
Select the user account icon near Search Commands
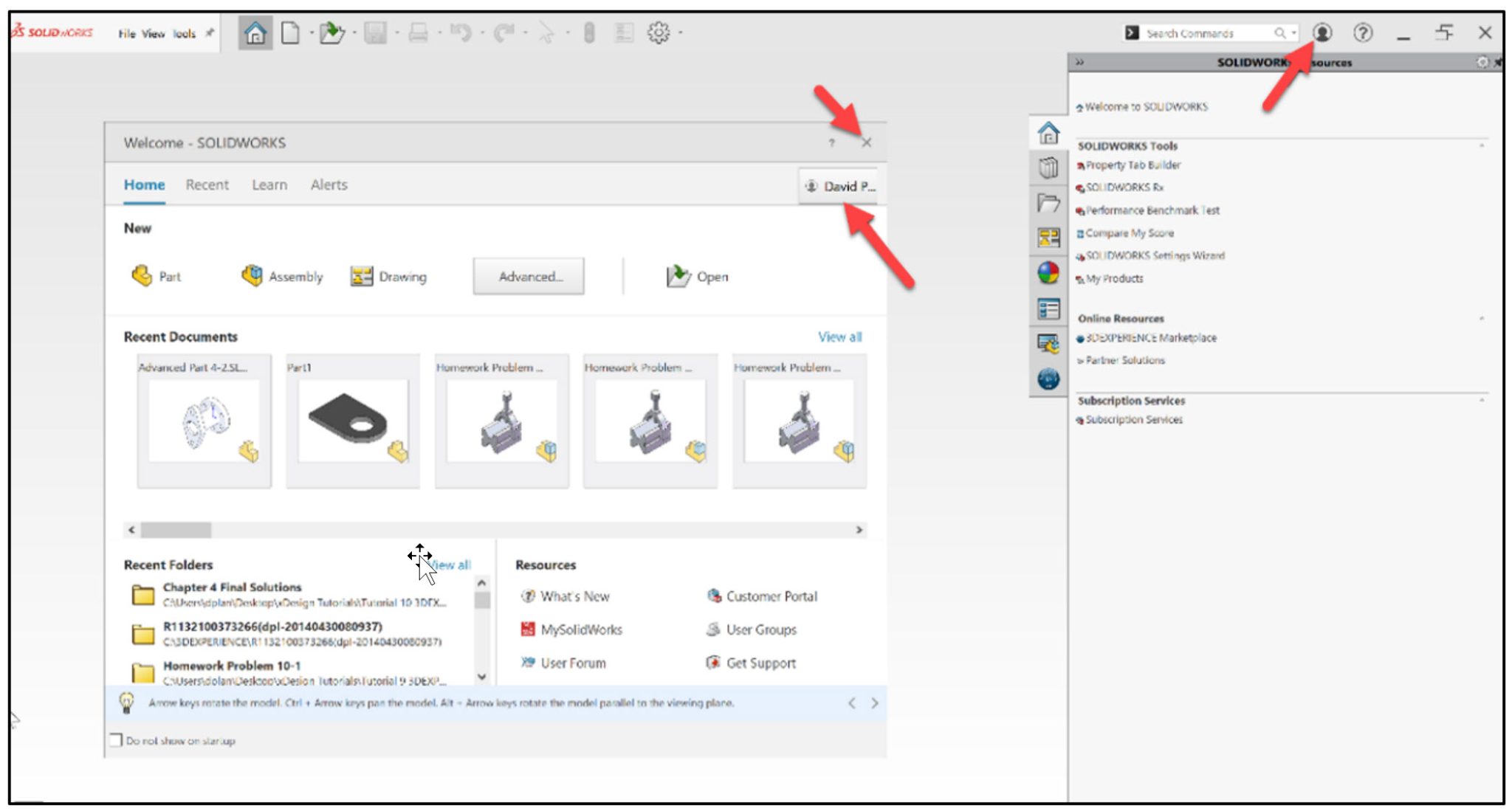1324,33
